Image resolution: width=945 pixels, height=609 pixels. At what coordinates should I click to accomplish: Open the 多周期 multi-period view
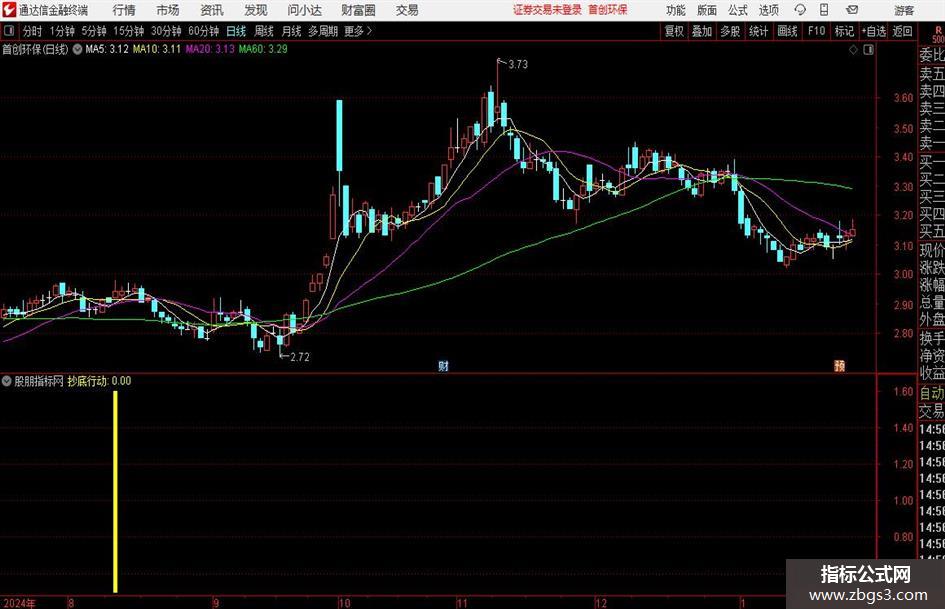click(x=323, y=31)
